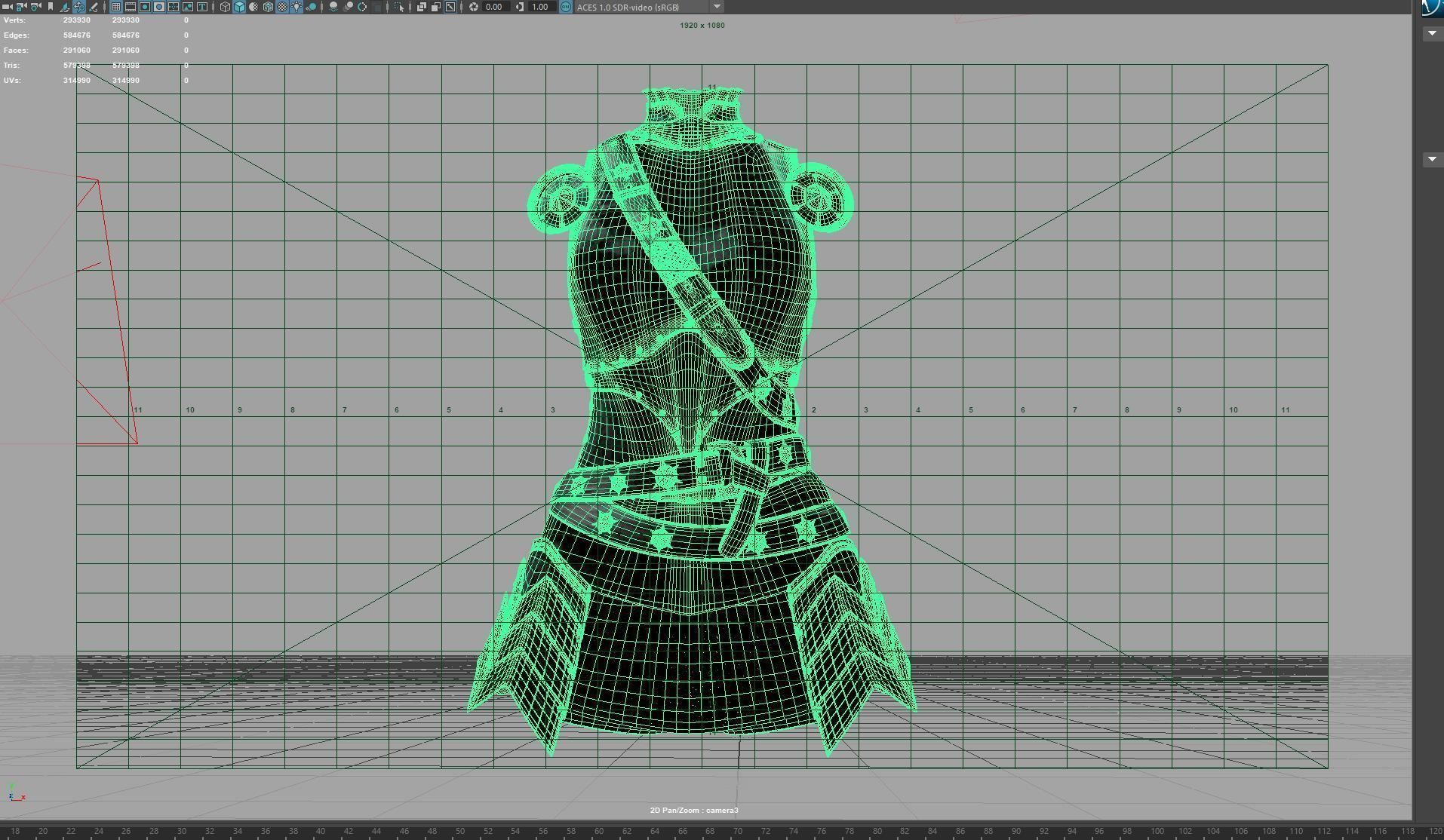Click the color space dropdown arrow
The width and height of the screenshot is (1444, 840).
tap(717, 7)
